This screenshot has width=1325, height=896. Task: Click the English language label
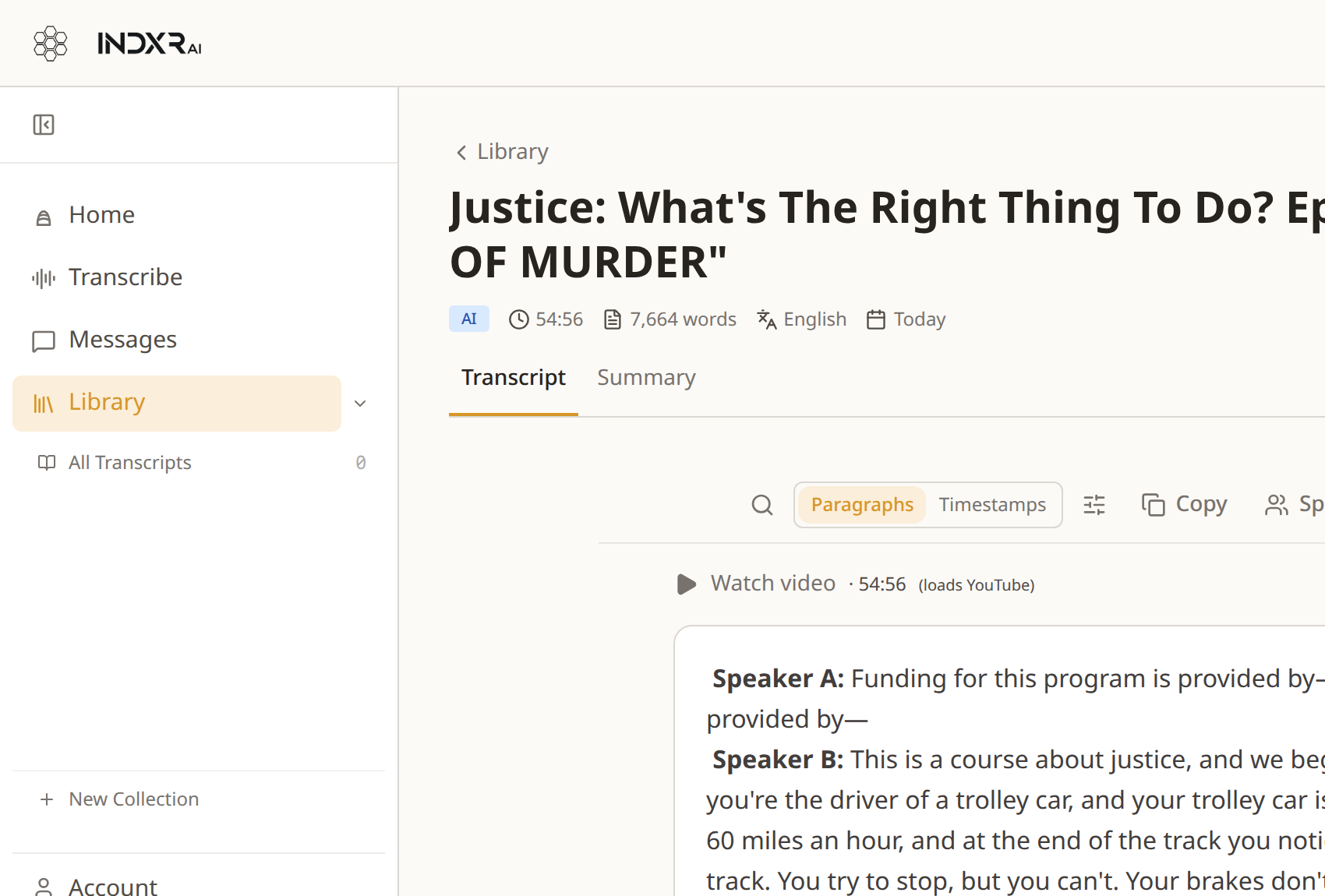tap(814, 319)
